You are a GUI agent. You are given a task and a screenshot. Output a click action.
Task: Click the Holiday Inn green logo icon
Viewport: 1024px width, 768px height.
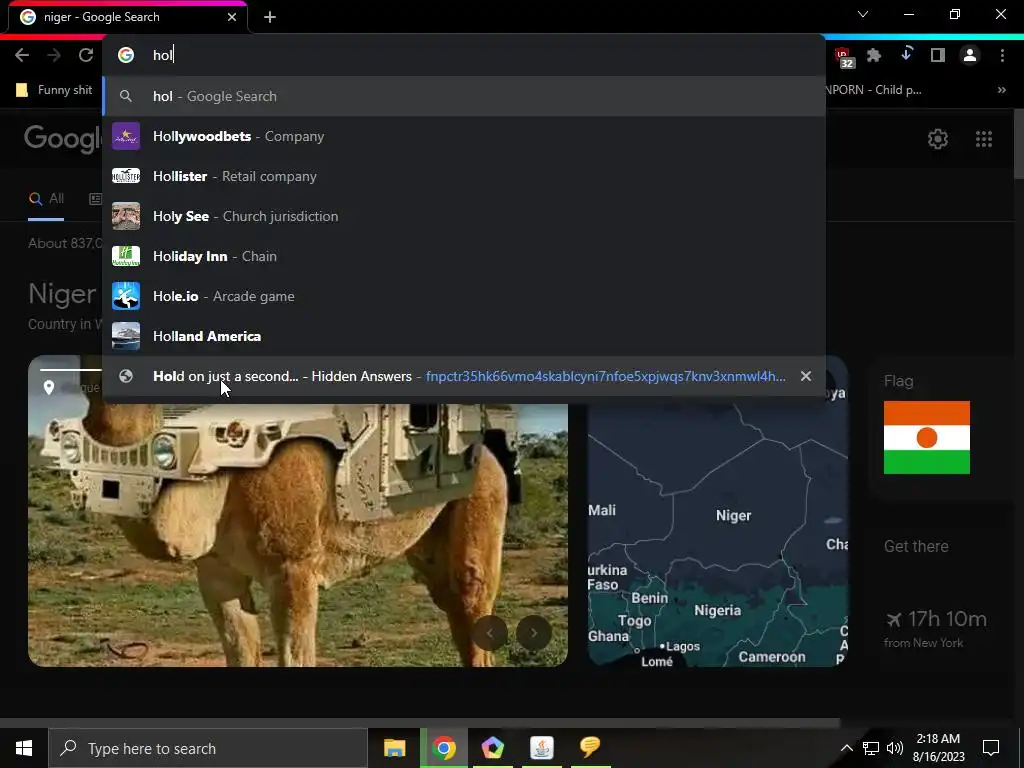tap(126, 256)
